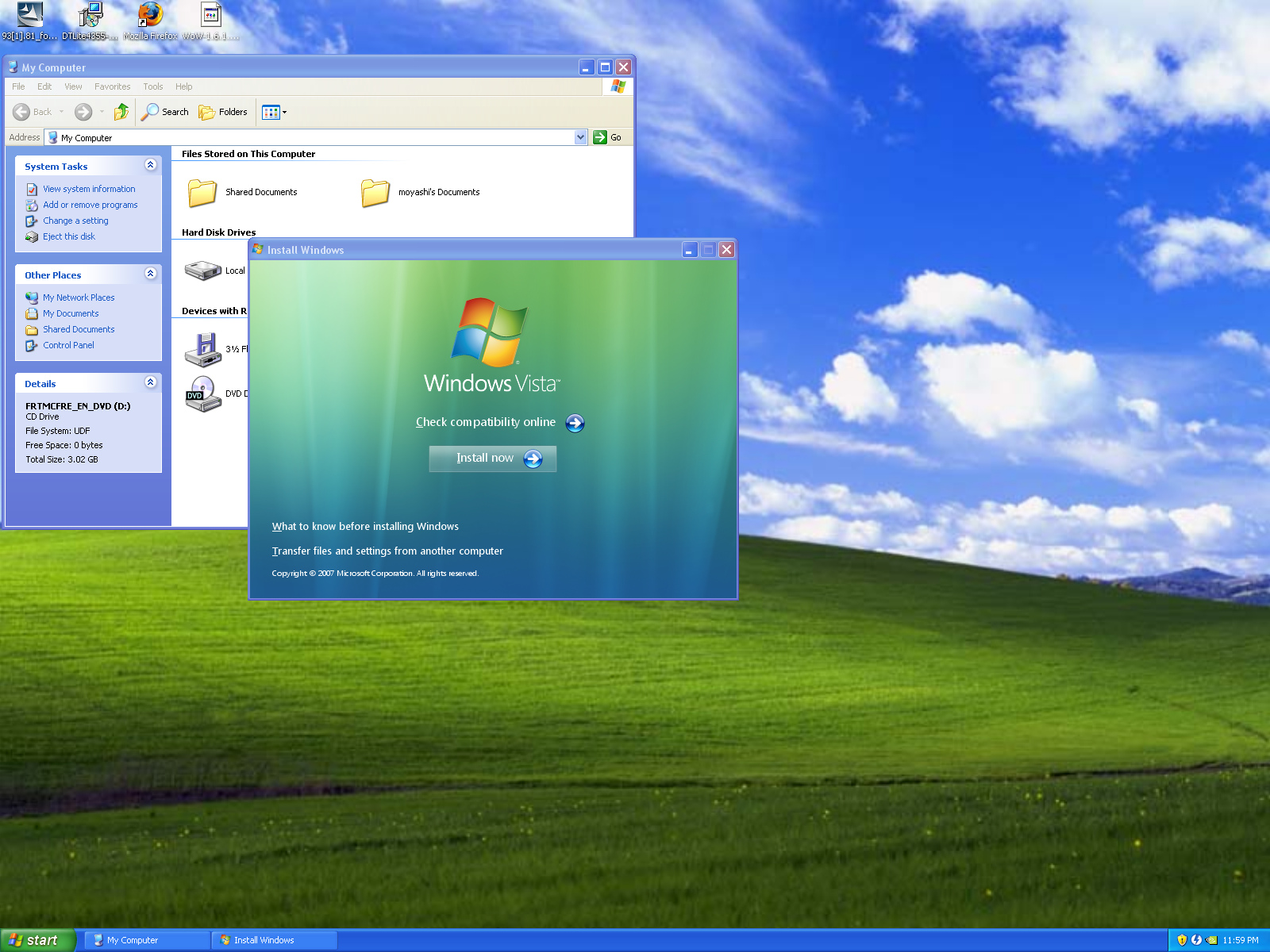Image resolution: width=1270 pixels, height=952 pixels.
Task: Click the Start button on taskbar
Action: (x=37, y=940)
